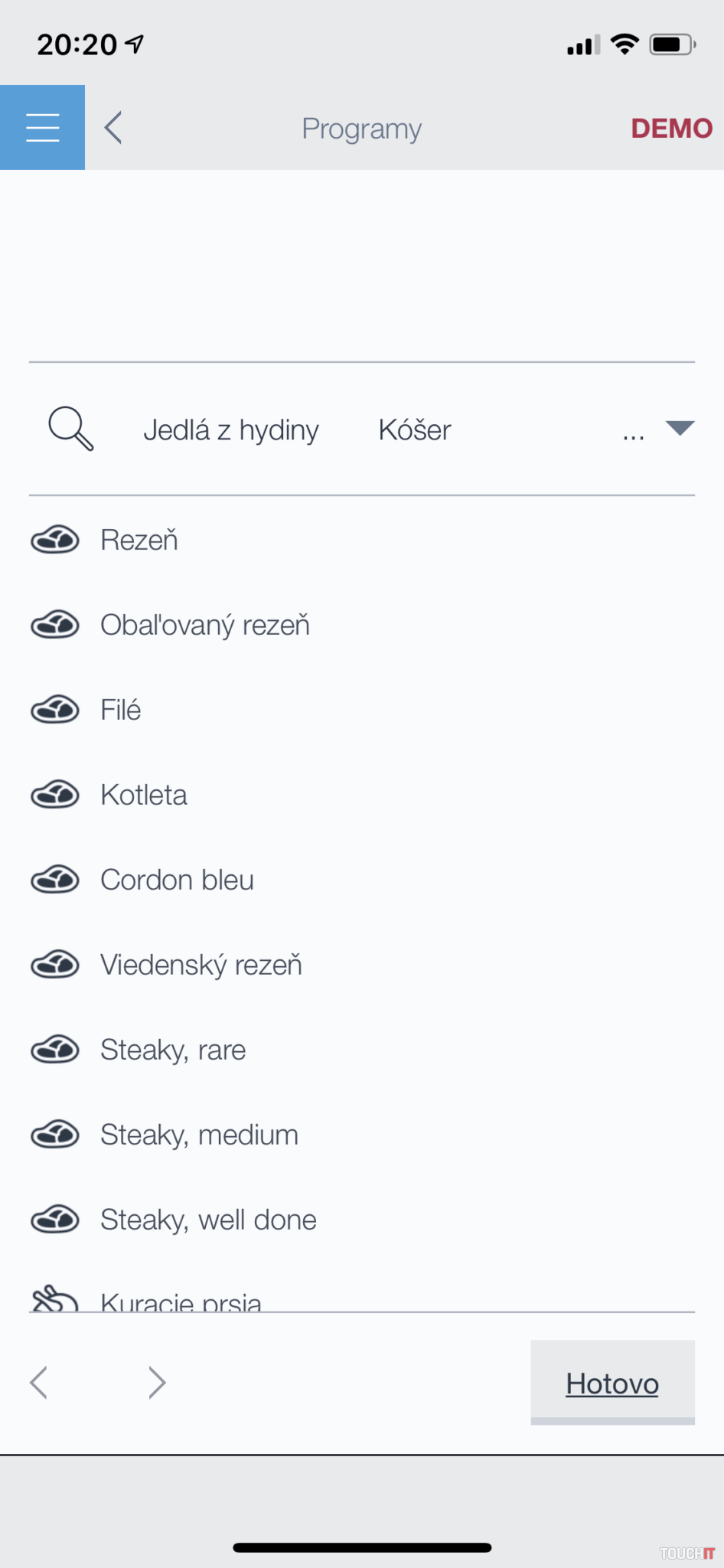Click the meat icon beside Filé
Screen dimensions: 724x1568
tap(55, 710)
